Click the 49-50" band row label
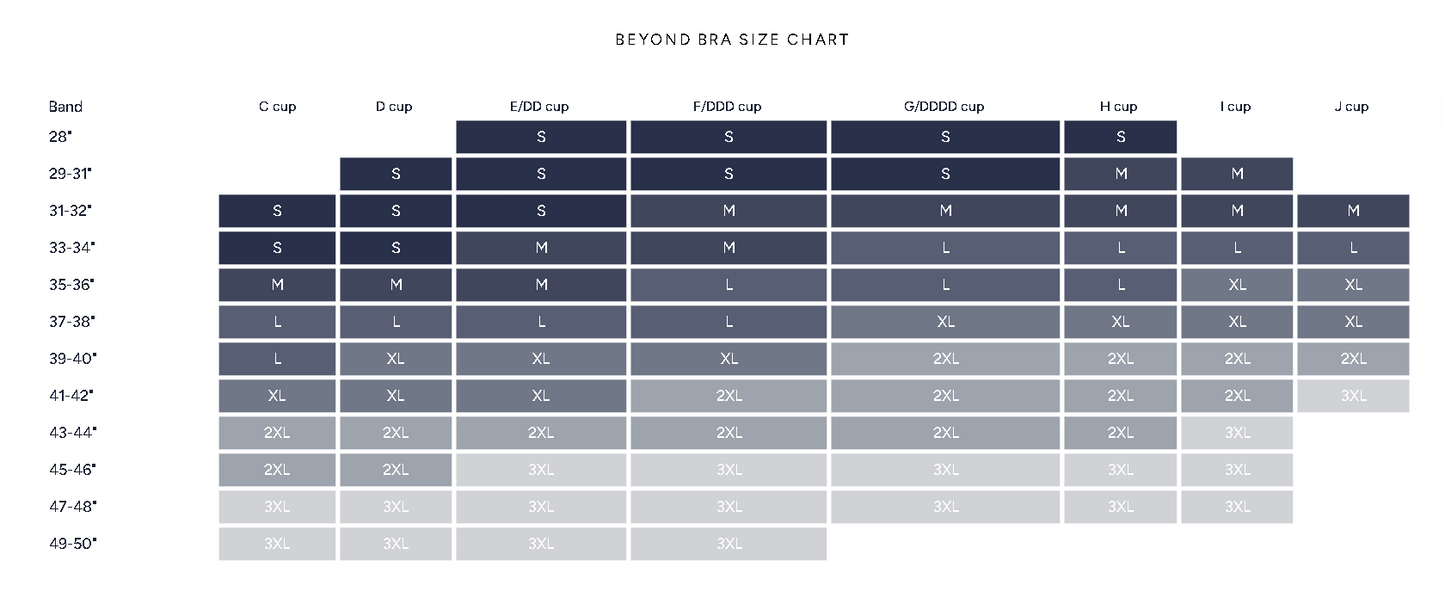The height and width of the screenshot is (610, 1445). pyautogui.click(x=71, y=544)
